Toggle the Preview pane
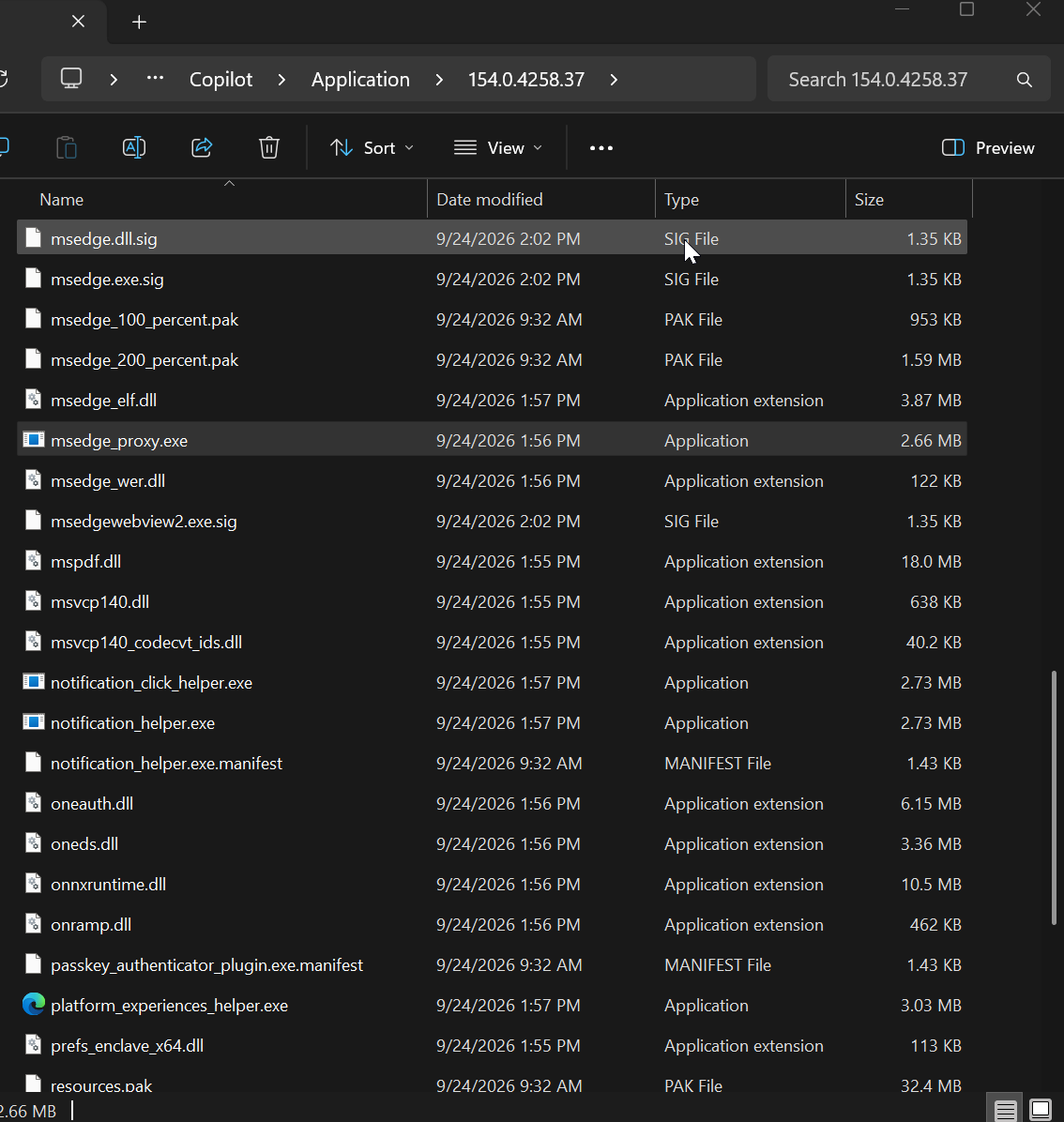 click(988, 148)
